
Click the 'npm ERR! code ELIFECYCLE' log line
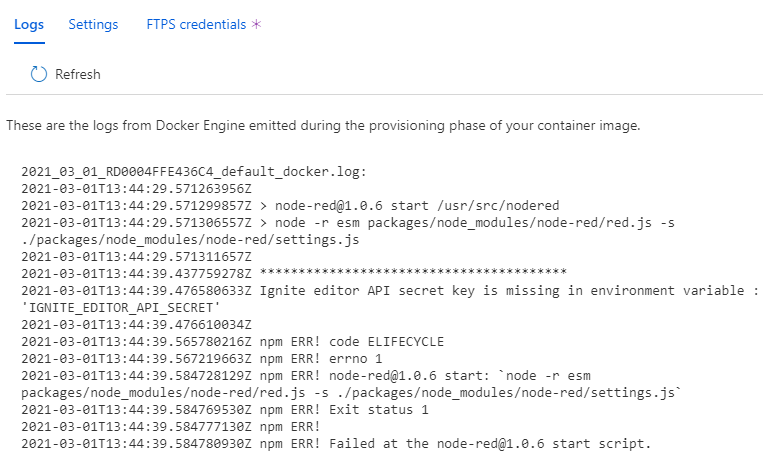(233, 342)
